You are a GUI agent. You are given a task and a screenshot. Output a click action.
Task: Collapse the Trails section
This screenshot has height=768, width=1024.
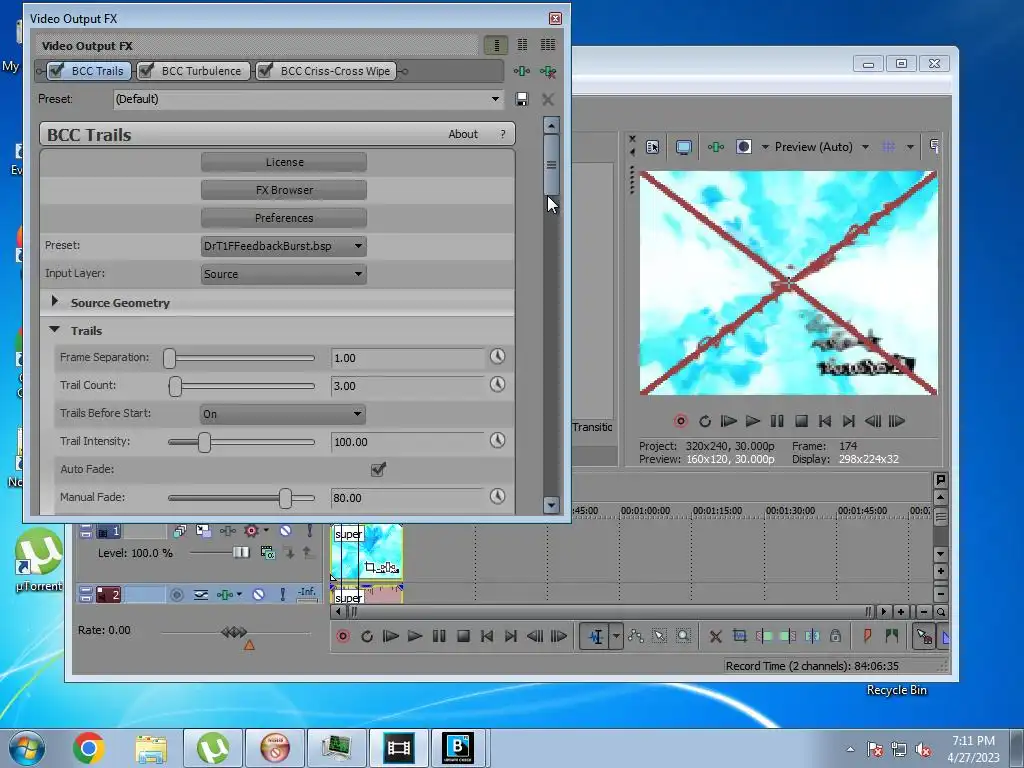(55, 330)
